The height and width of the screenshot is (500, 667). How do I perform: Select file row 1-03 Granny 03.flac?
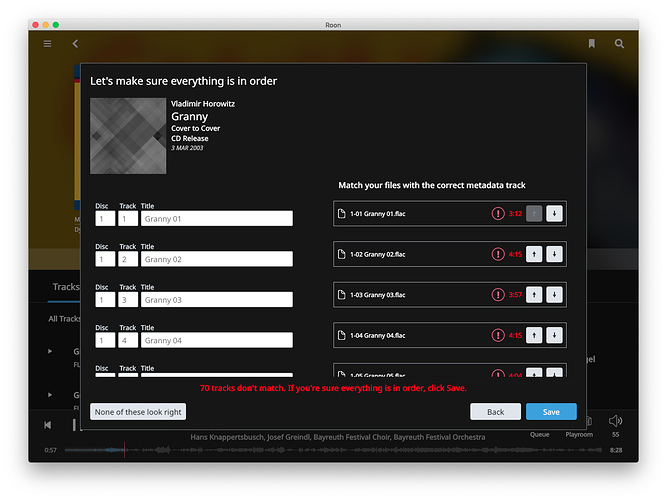(x=450, y=294)
